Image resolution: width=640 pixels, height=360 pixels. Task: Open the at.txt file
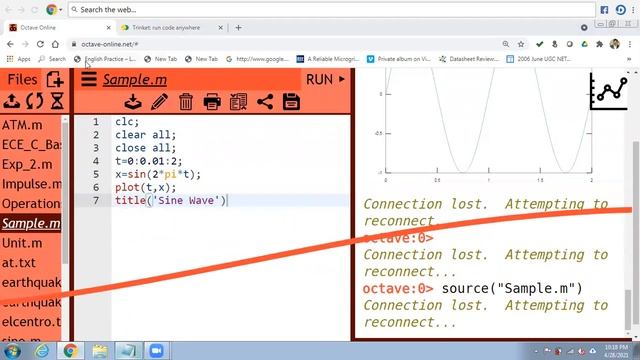click(19, 263)
